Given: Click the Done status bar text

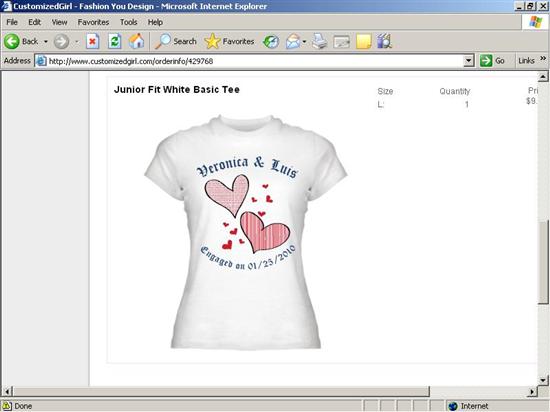Looking at the screenshot, I should (x=23, y=406).
